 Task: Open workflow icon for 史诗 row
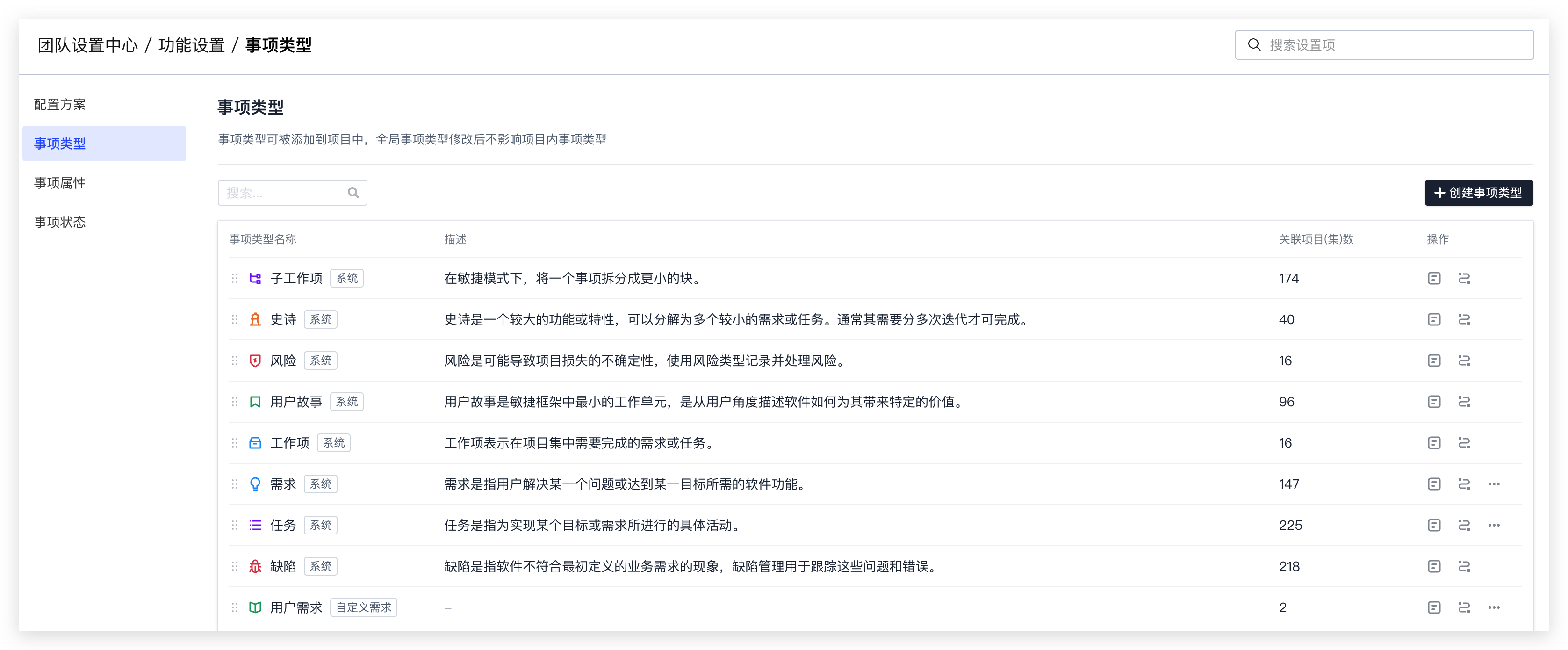point(1464,319)
